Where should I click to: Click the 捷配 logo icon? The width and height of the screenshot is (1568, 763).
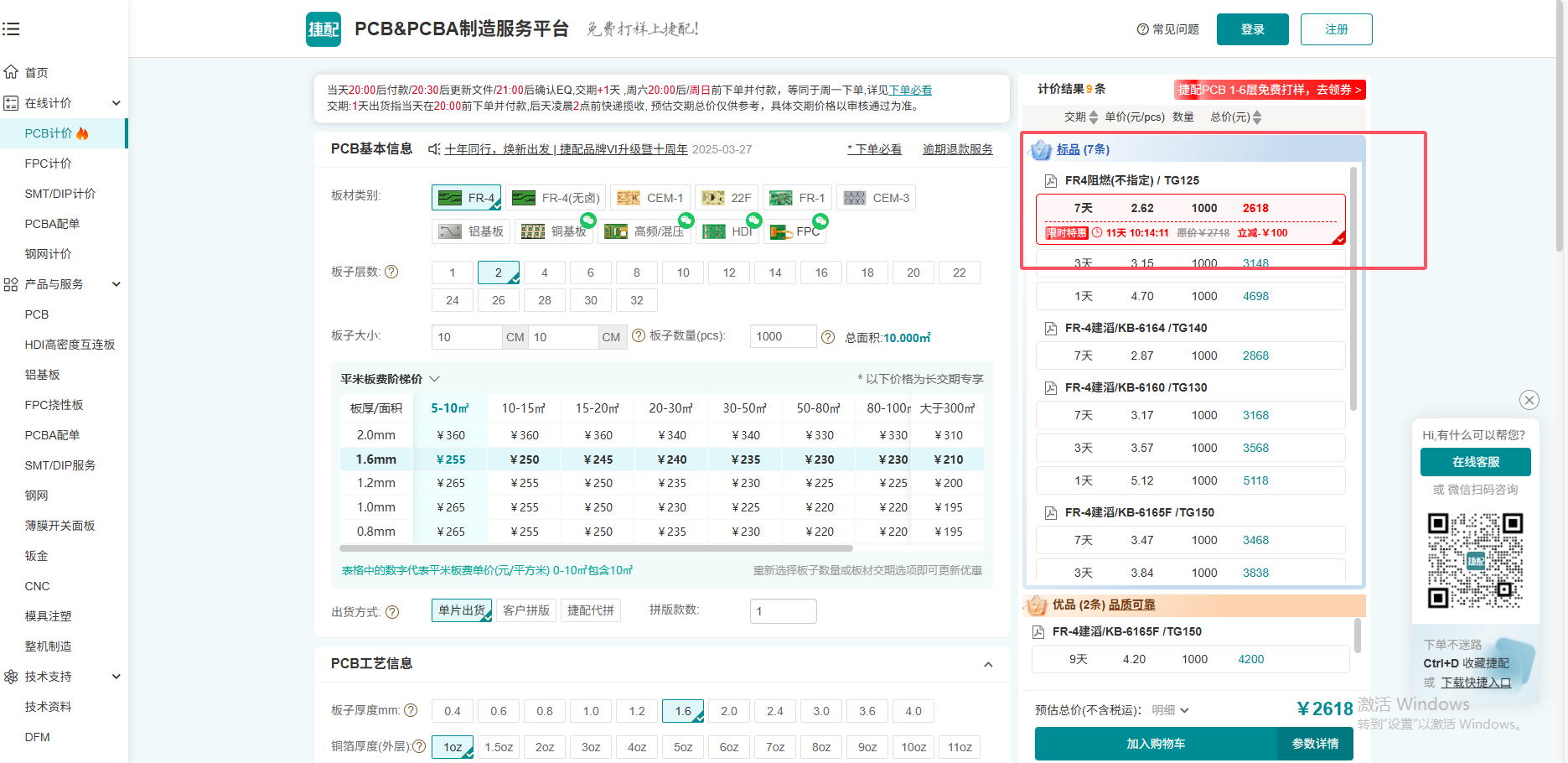[x=323, y=29]
